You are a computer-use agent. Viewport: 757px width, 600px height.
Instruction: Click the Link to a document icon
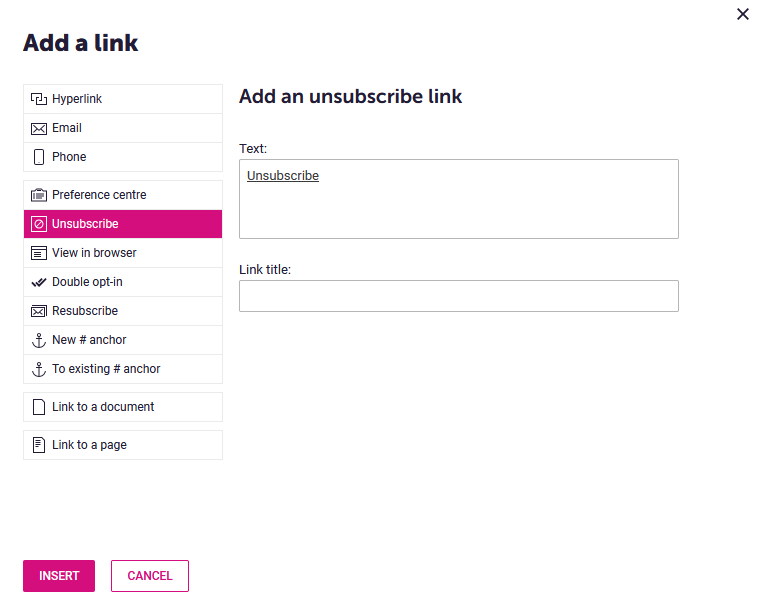(x=39, y=407)
